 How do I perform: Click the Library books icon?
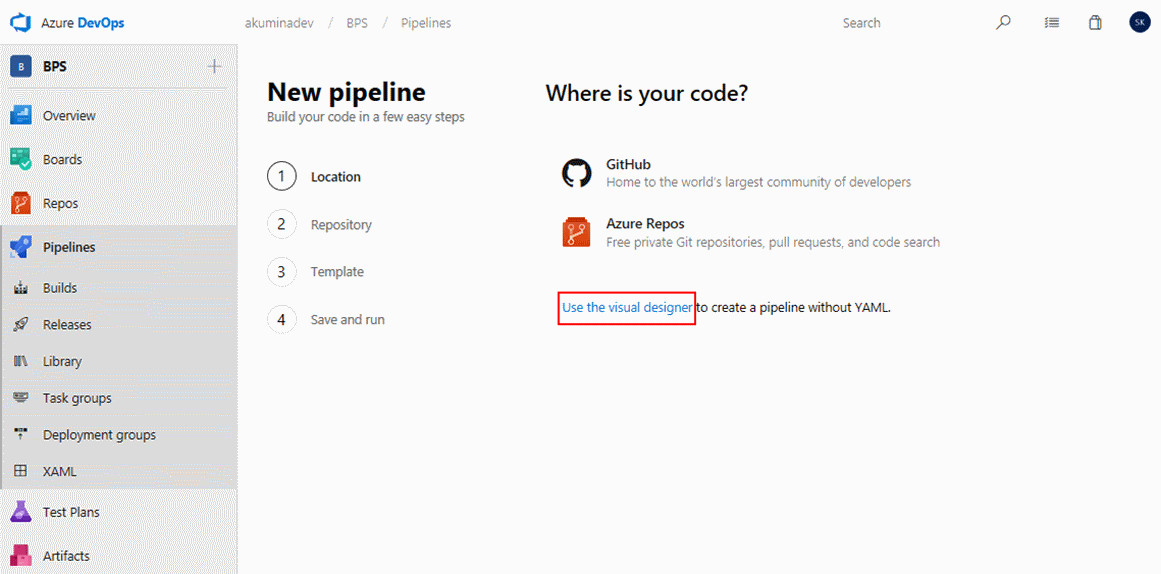pyautogui.click(x=21, y=361)
